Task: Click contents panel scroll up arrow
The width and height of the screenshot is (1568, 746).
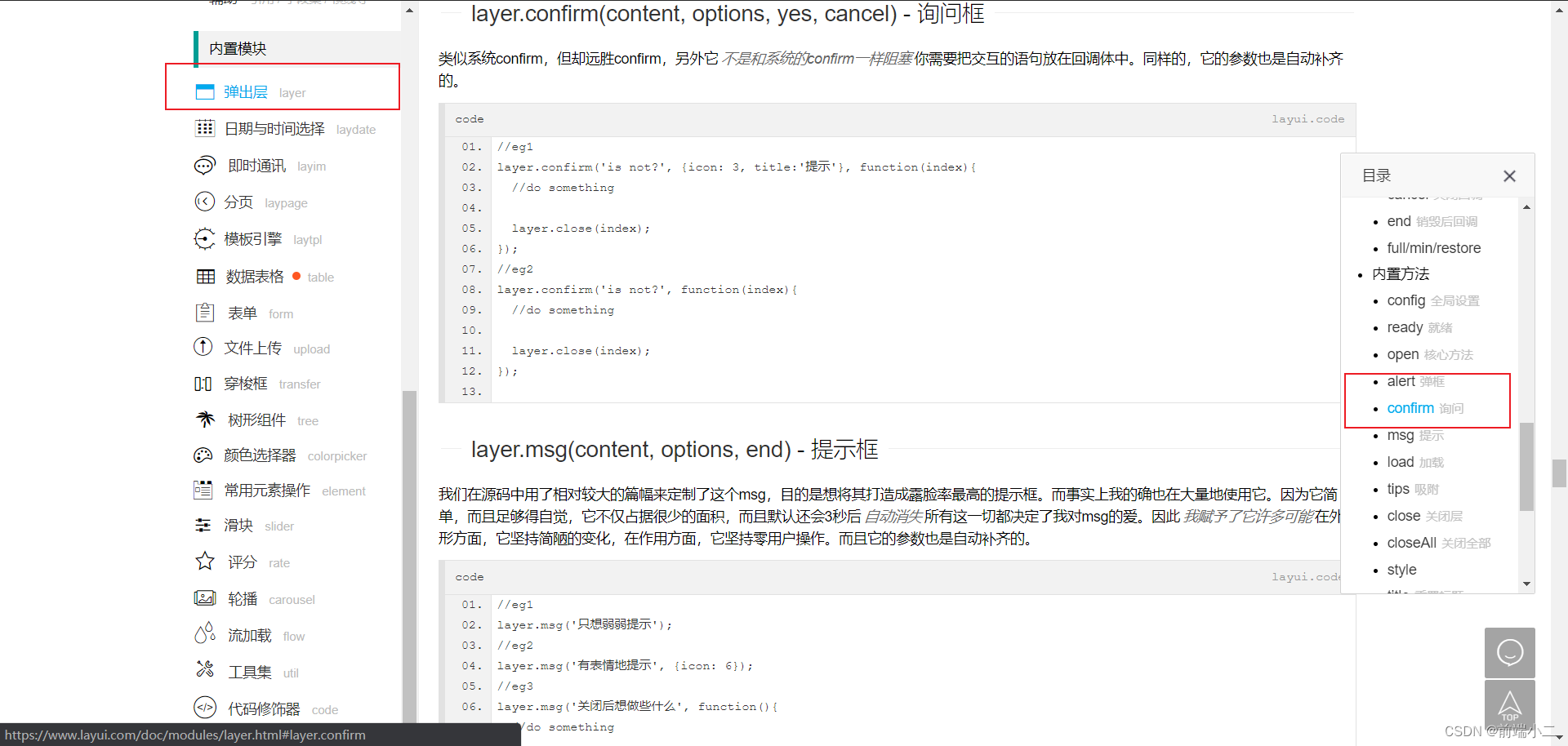Action: [x=1526, y=207]
